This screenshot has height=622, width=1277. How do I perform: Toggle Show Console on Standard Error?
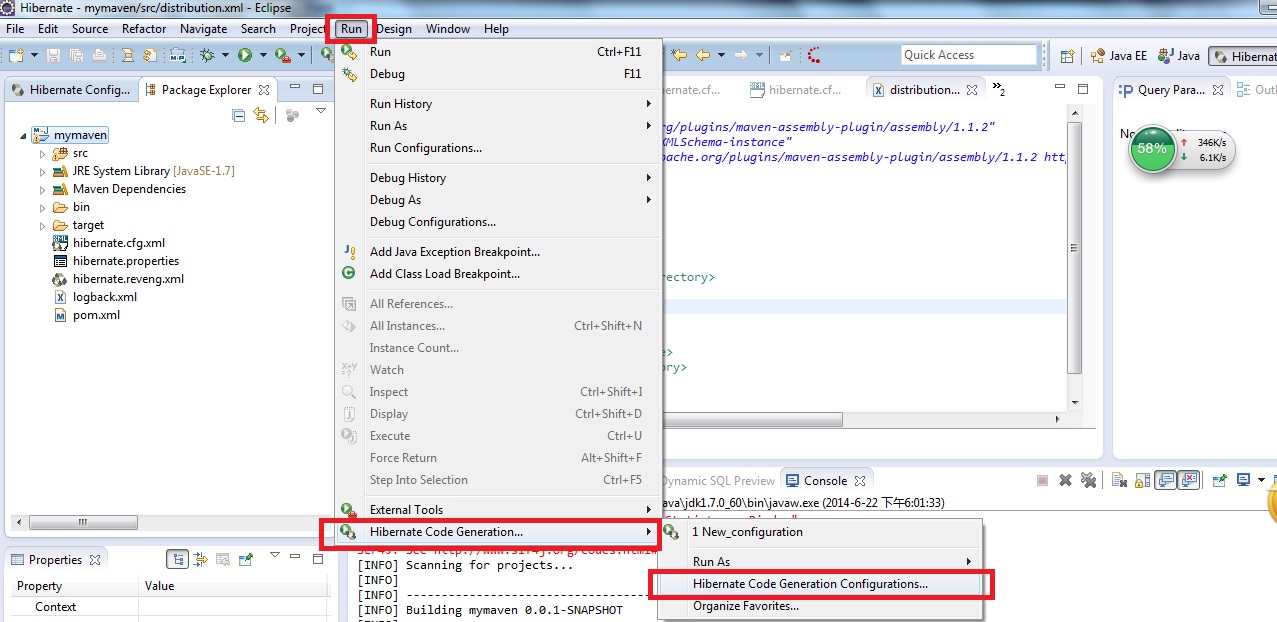(1189, 481)
